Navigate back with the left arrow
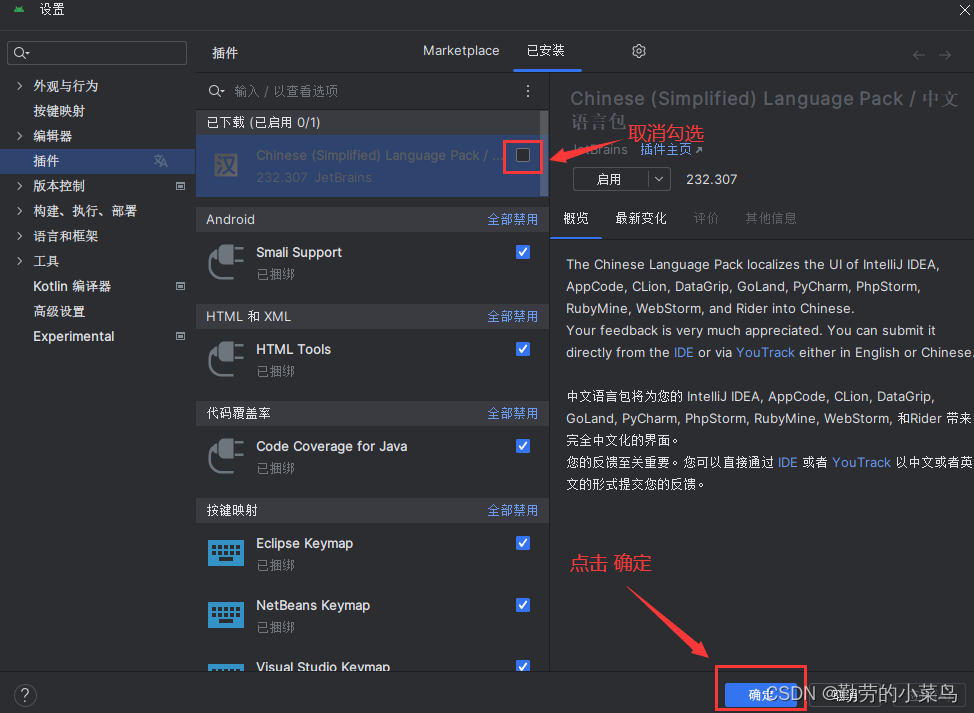 [x=919, y=55]
